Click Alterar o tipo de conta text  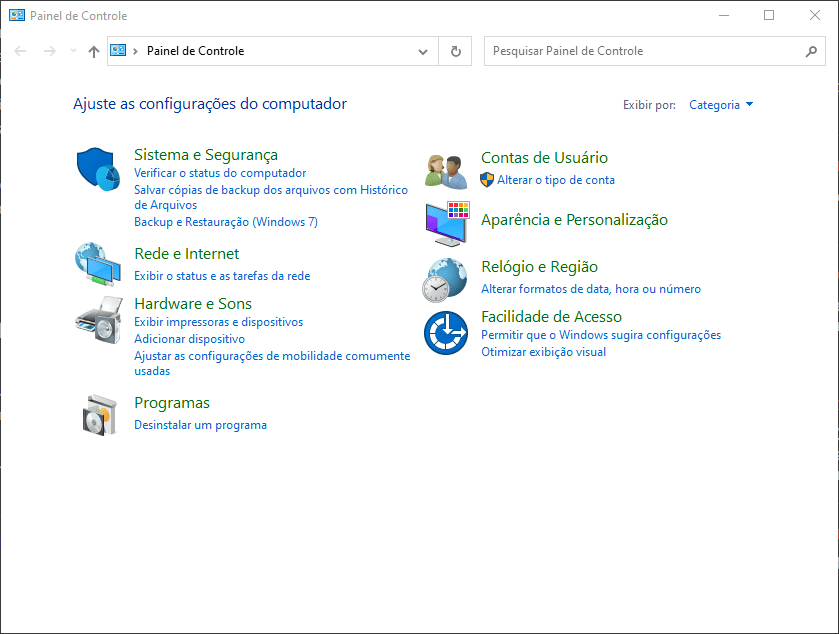556,180
